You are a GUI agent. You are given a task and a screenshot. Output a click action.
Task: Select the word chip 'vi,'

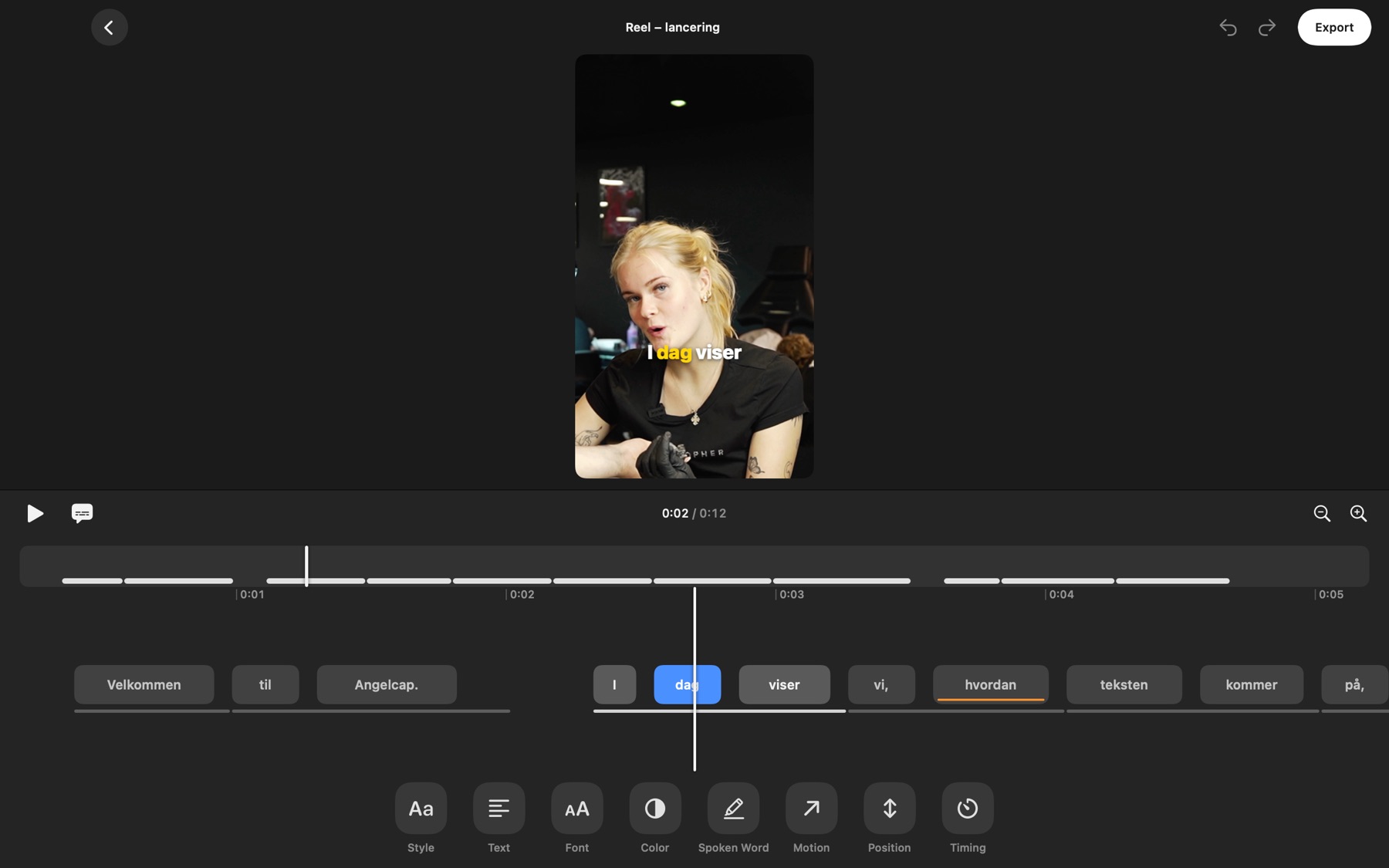click(x=881, y=684)
